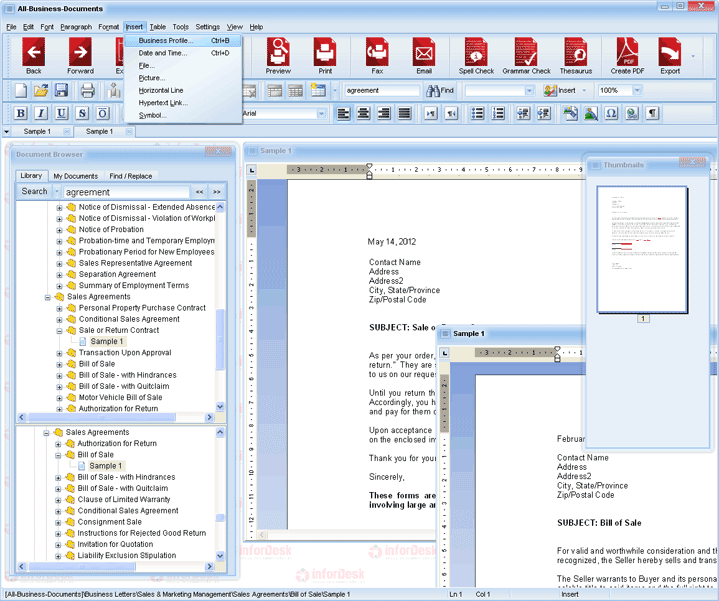This screenshot has width=719, height=601.
Task: Switch to the Find / Replace tab
Action: click(130, 176)
